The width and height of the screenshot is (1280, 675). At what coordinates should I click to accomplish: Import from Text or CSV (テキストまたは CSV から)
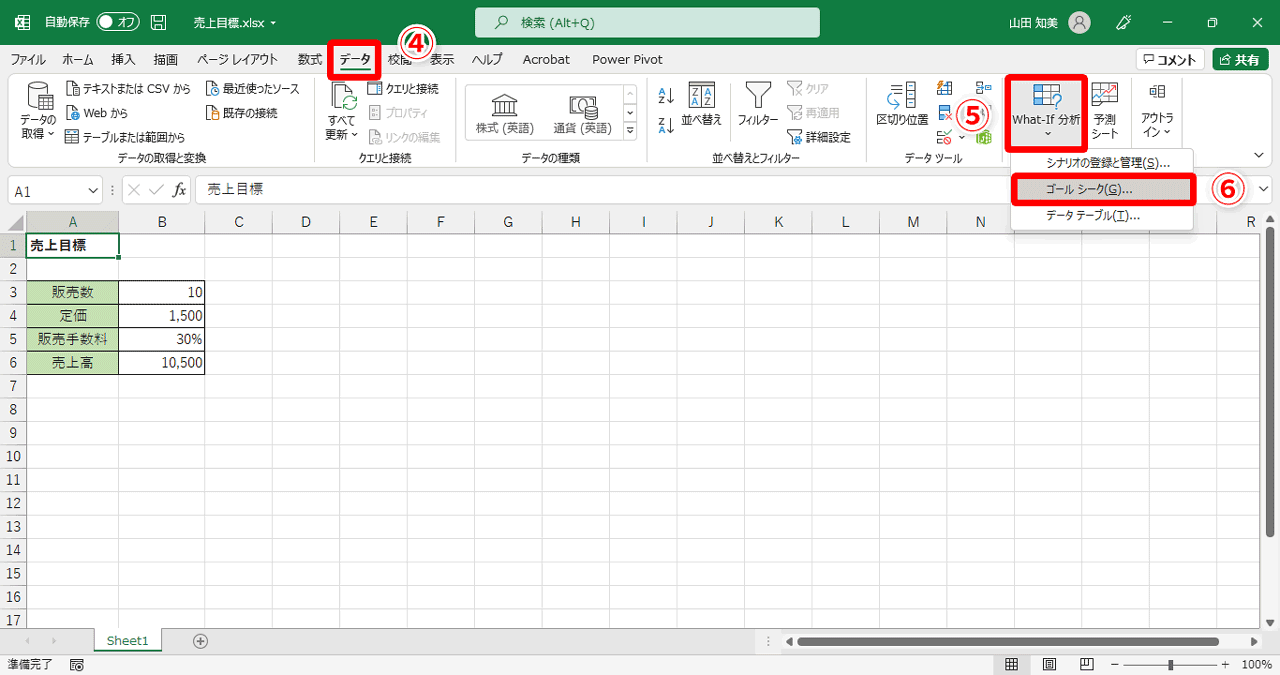[128, 89]
